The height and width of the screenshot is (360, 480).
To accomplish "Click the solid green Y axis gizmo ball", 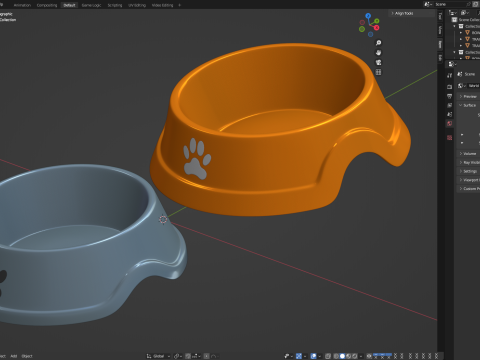I will (377, 21).
